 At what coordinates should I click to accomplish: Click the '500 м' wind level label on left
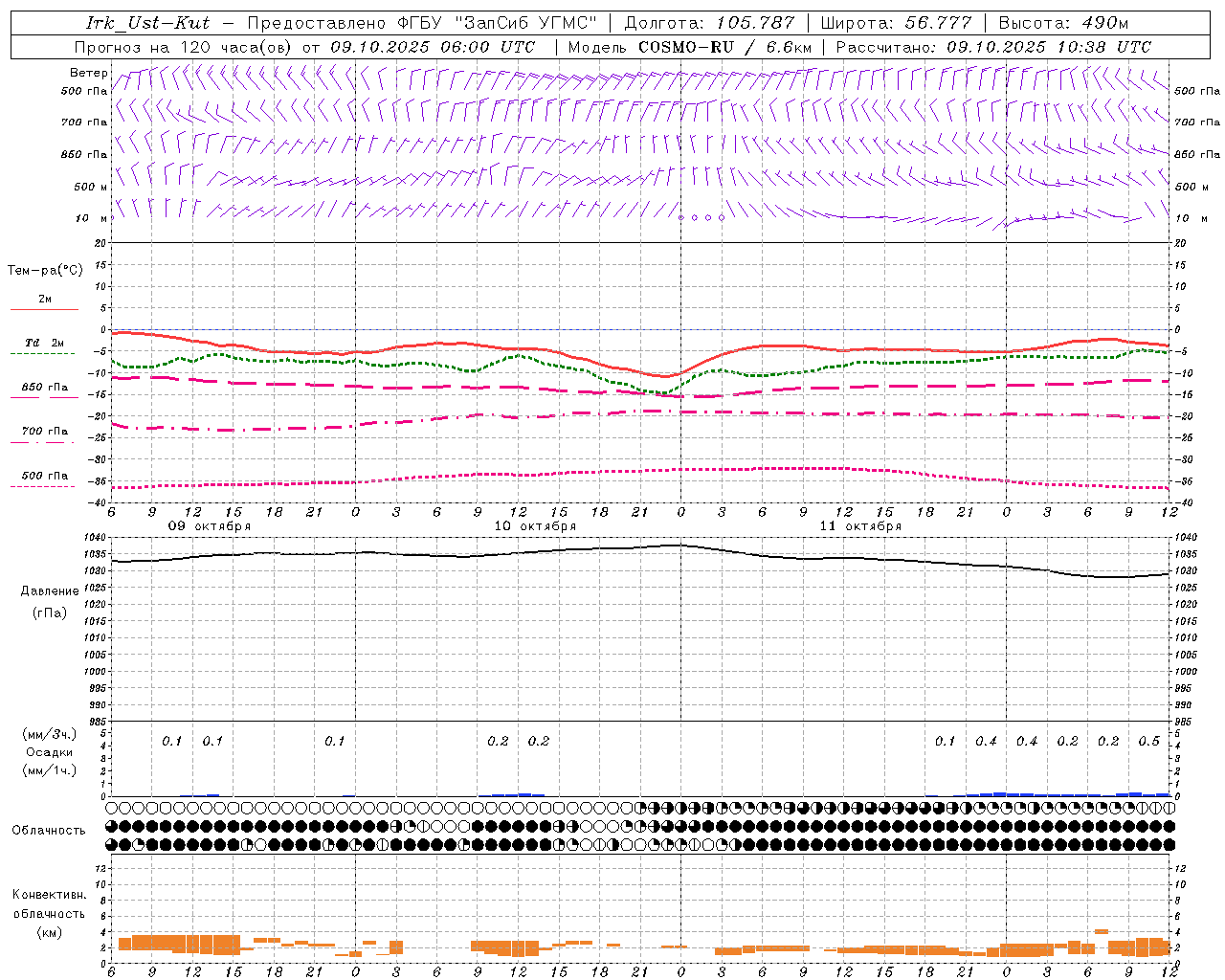click(91, 187)
